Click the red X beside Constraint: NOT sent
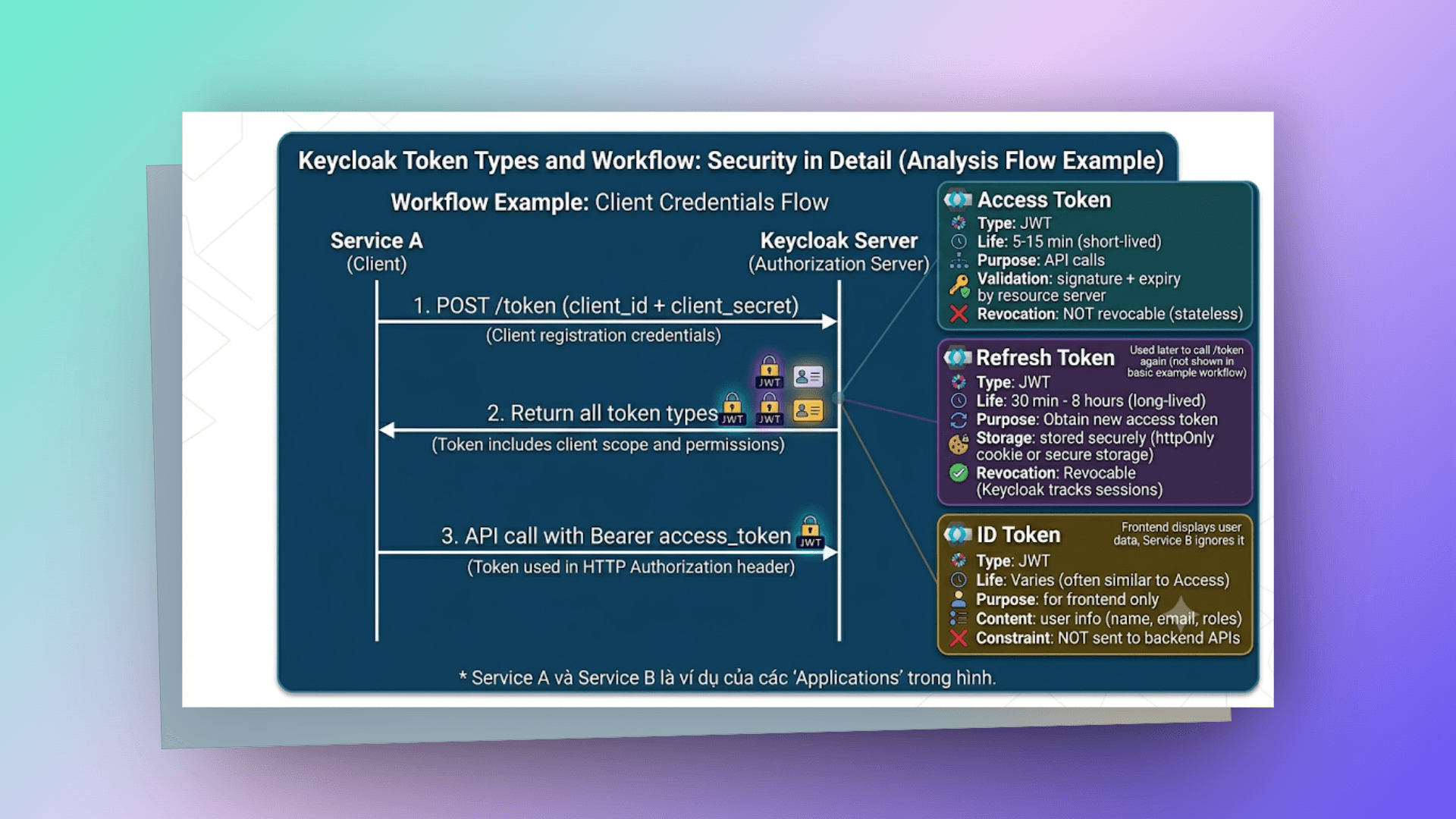 (959, 638)
